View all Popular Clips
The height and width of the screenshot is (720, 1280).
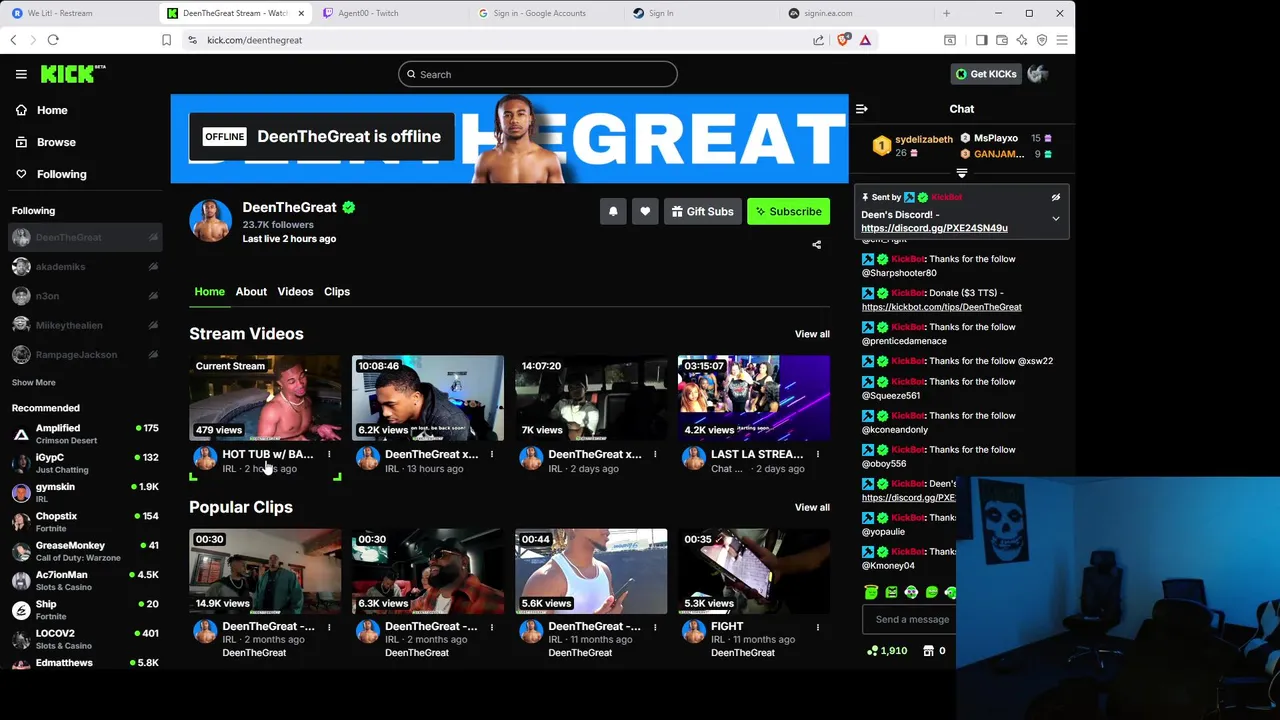[812, 507]
